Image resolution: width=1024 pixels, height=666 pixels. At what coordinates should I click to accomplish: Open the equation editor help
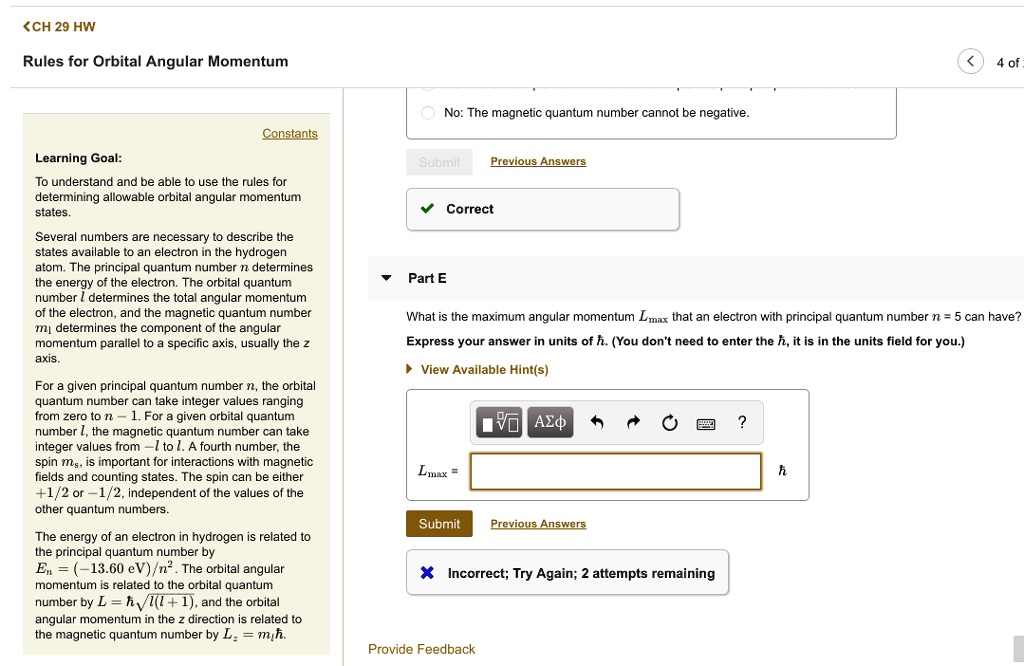click(742, 422)
